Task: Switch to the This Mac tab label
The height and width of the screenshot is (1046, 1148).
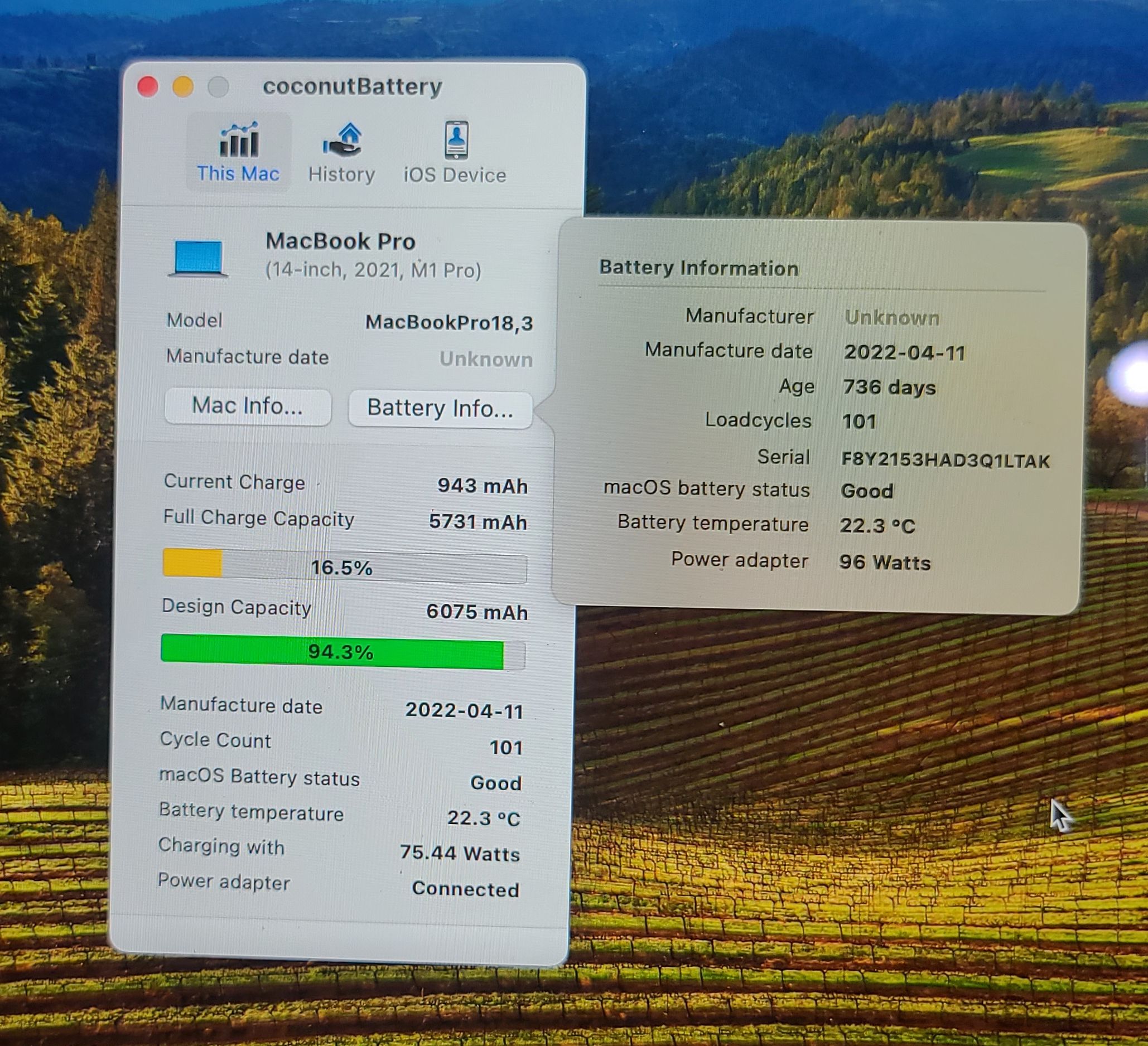Action: (238, 173)
